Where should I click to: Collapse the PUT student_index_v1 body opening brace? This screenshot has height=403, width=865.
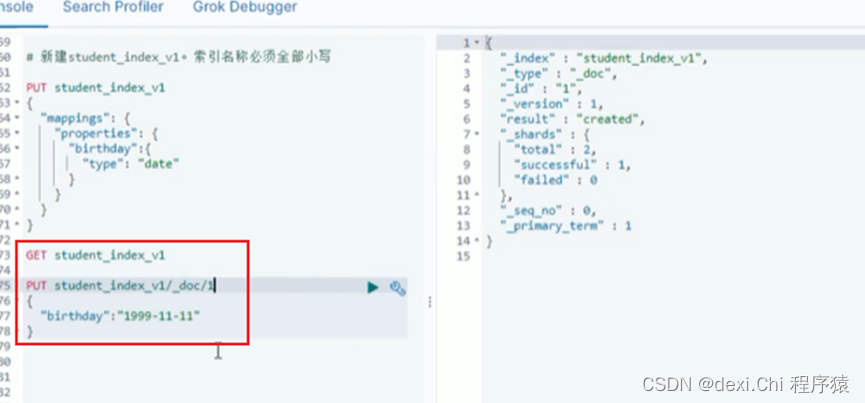(17, 103)
